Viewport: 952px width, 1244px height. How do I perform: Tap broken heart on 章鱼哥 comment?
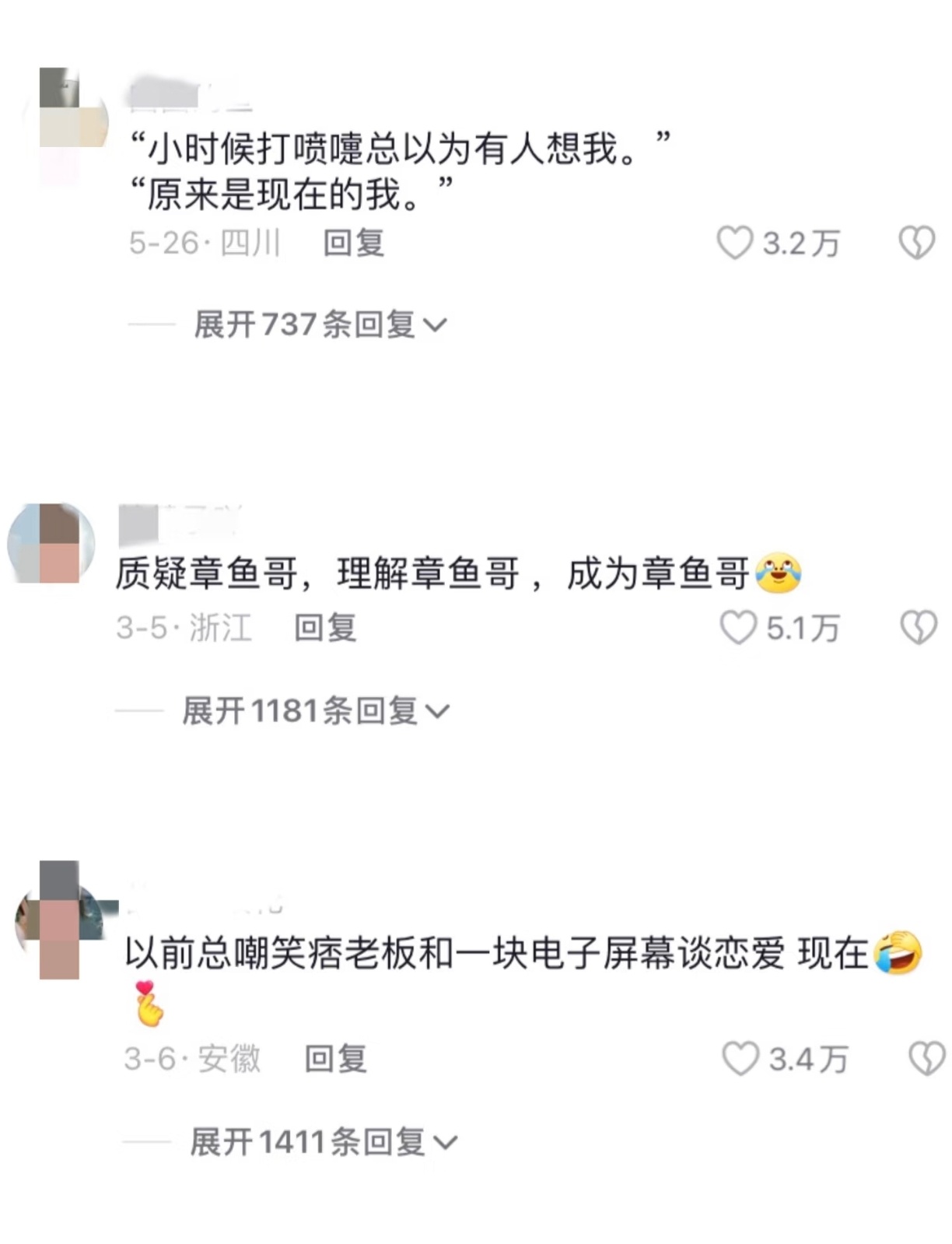pyautogui.click(x=919, y=628)
